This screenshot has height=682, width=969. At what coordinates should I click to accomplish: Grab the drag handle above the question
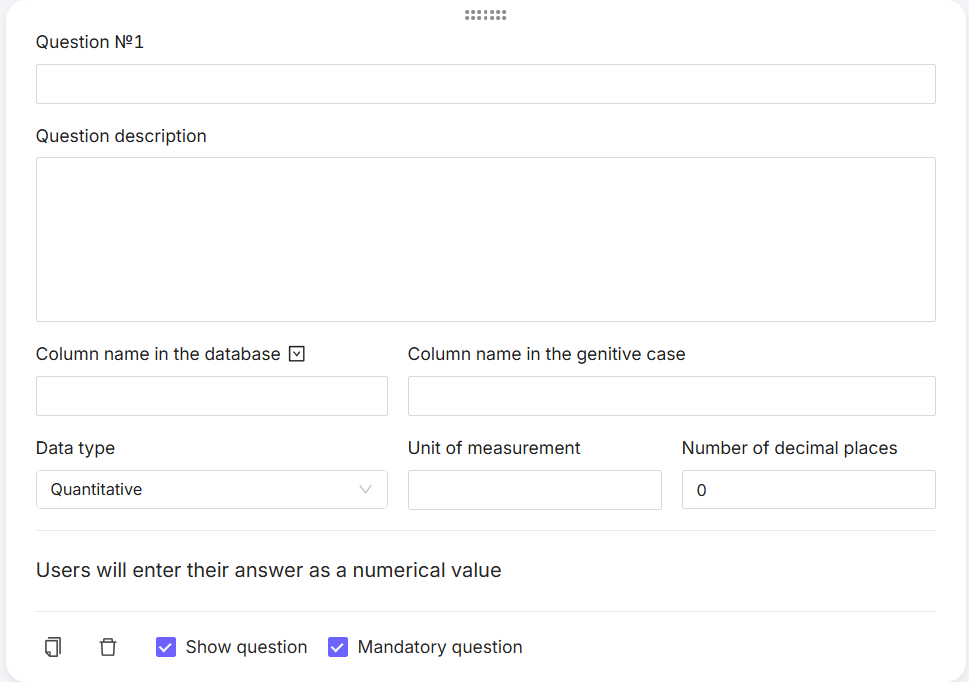(486, 15)
